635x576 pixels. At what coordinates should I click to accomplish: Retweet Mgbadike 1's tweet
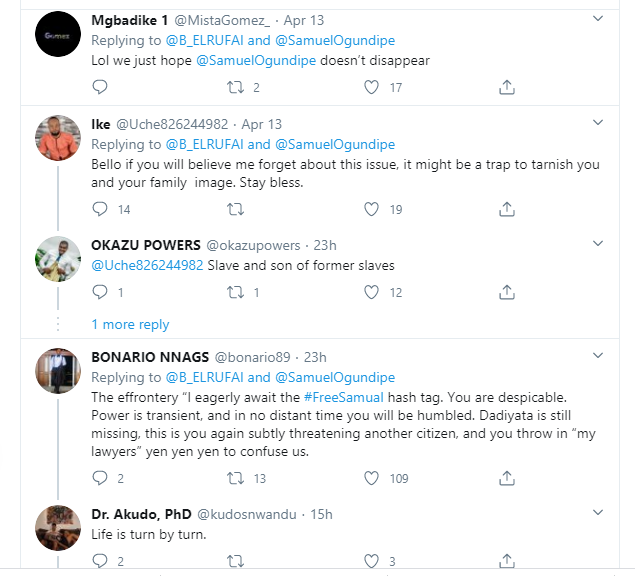click(x=236, y=88)
